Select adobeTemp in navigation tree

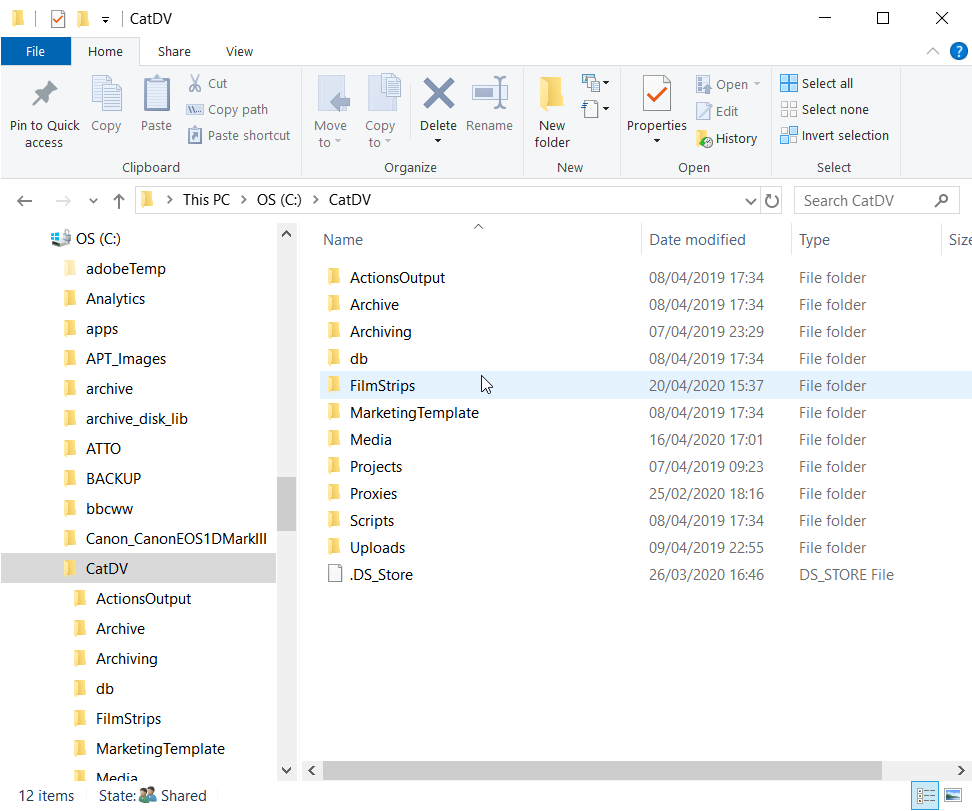[126, 269]
